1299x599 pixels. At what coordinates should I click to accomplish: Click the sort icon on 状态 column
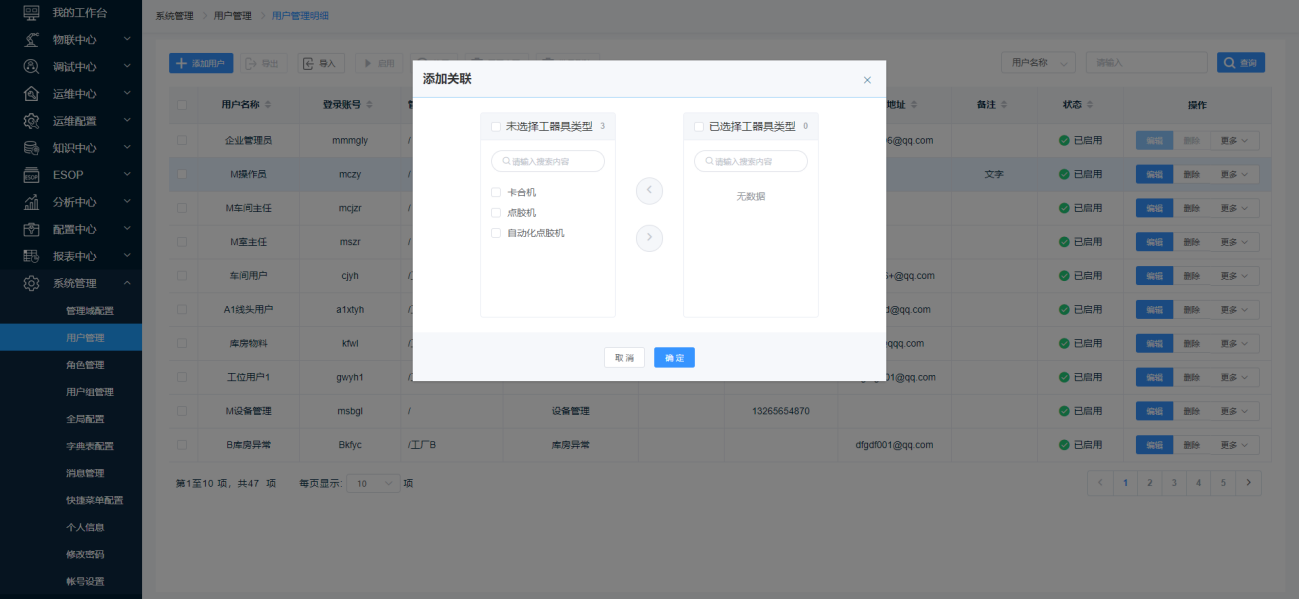[x=1089, y=105]
